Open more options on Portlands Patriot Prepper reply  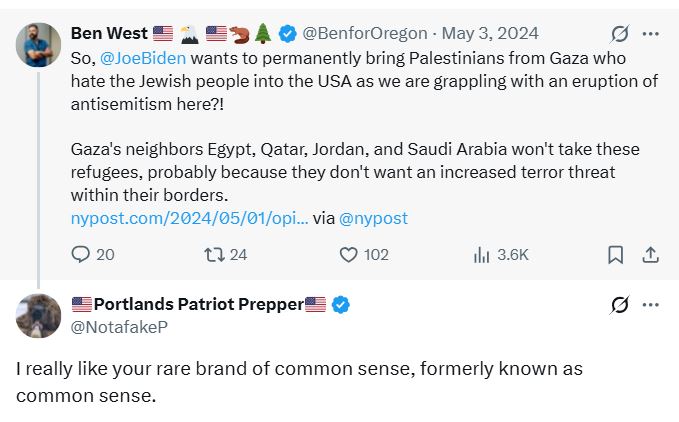click(x=651, y=305)
